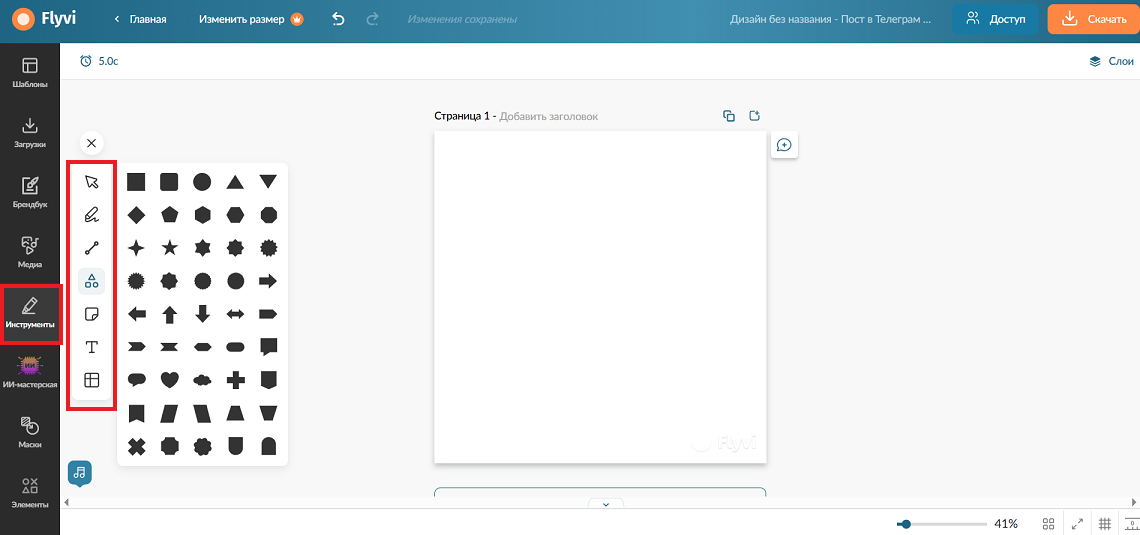Screen dimensions: 1140x535
Task: Toggle fullscreen mode icon
Action: (1077, 523)
